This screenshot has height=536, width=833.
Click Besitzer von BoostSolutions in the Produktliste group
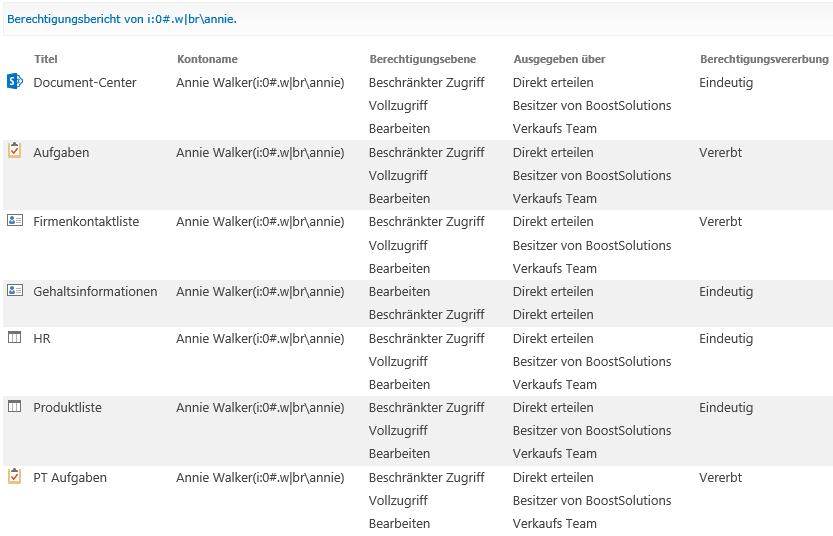tap(592, 430)
